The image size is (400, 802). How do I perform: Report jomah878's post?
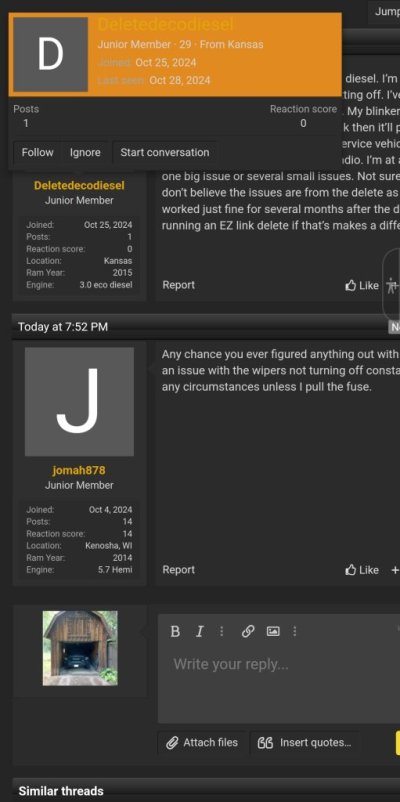(x=179, y=570)
